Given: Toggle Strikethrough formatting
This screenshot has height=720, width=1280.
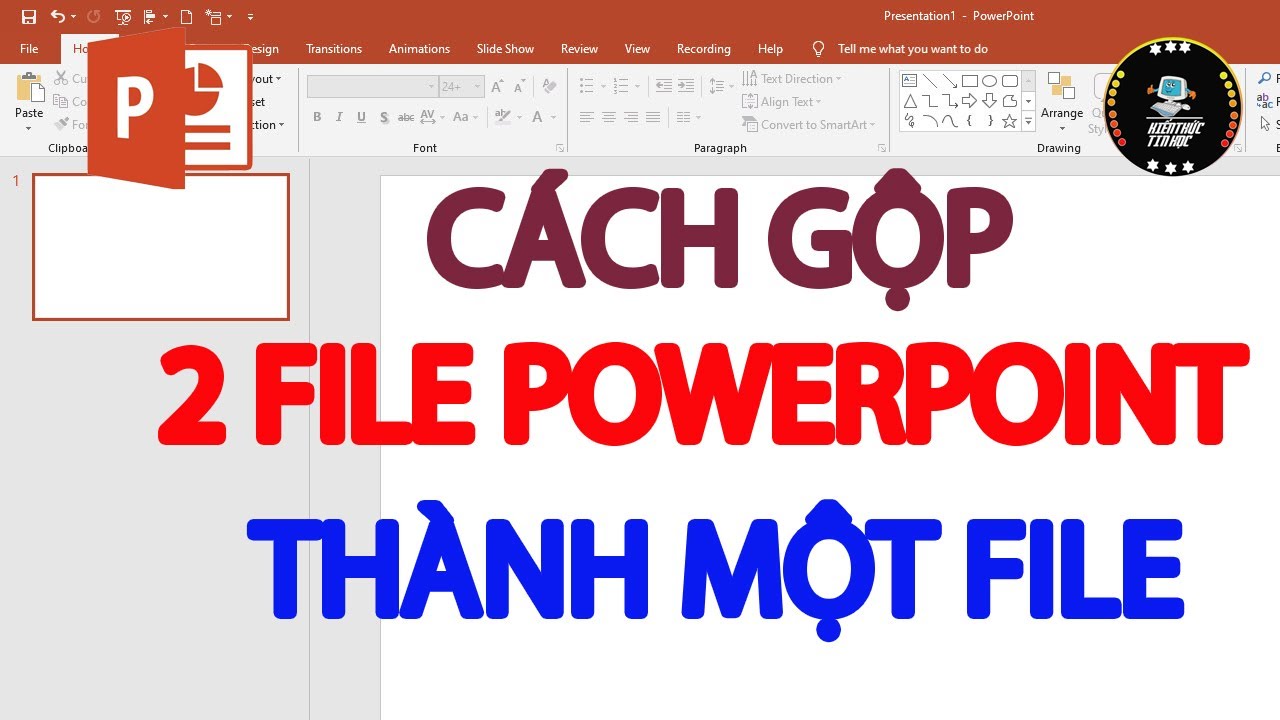Looking at the screenshot, I should (x=406, y=117).
